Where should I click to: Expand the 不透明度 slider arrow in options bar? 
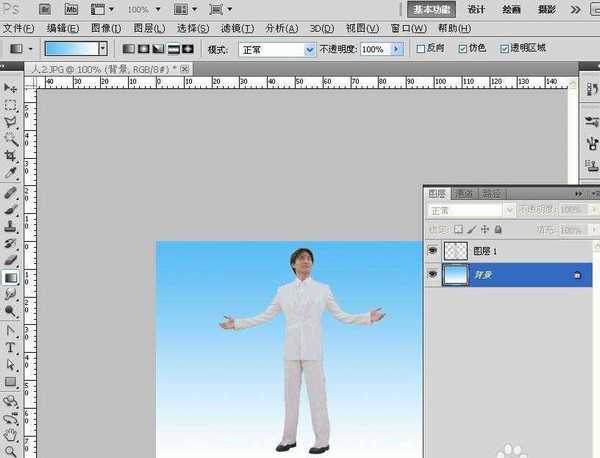coord(396,48)
